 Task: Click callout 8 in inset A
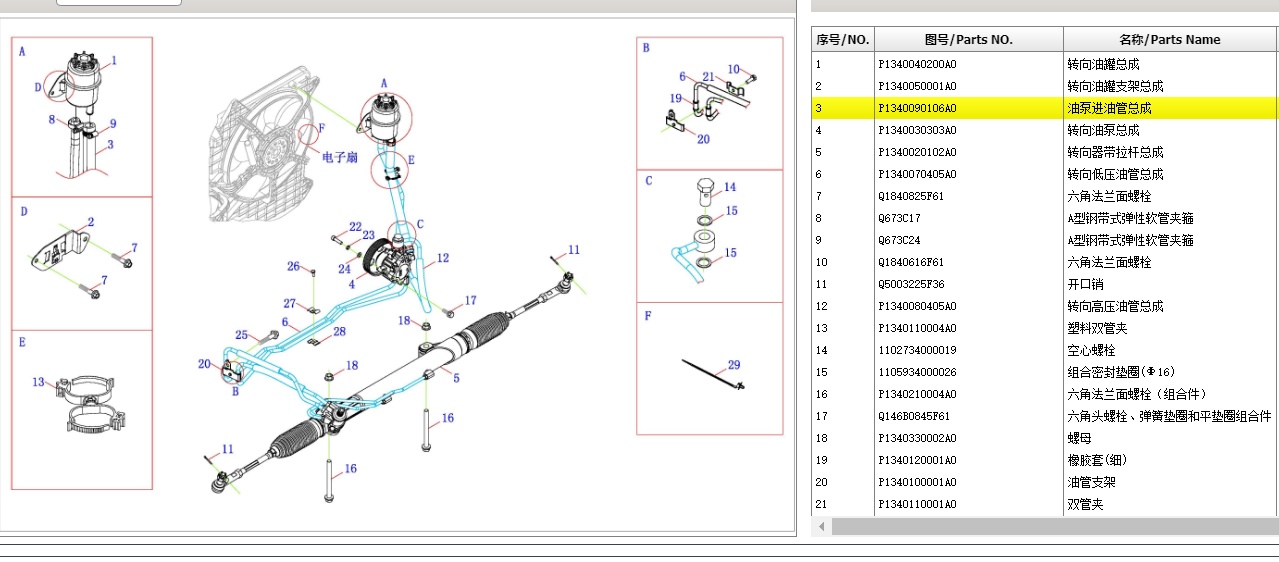coord(51,120)
